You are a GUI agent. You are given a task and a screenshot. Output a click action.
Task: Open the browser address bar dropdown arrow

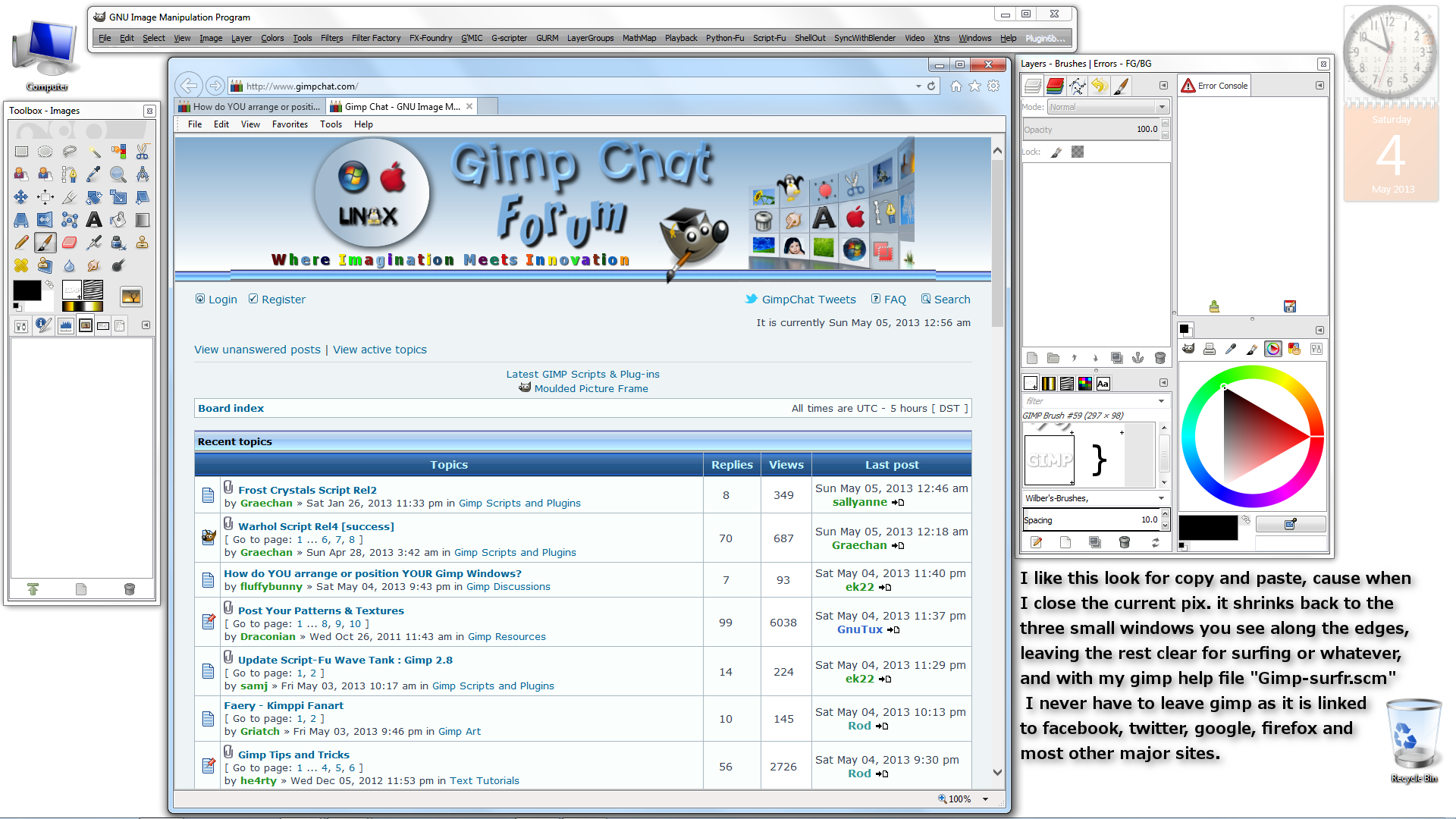point(918,86)
